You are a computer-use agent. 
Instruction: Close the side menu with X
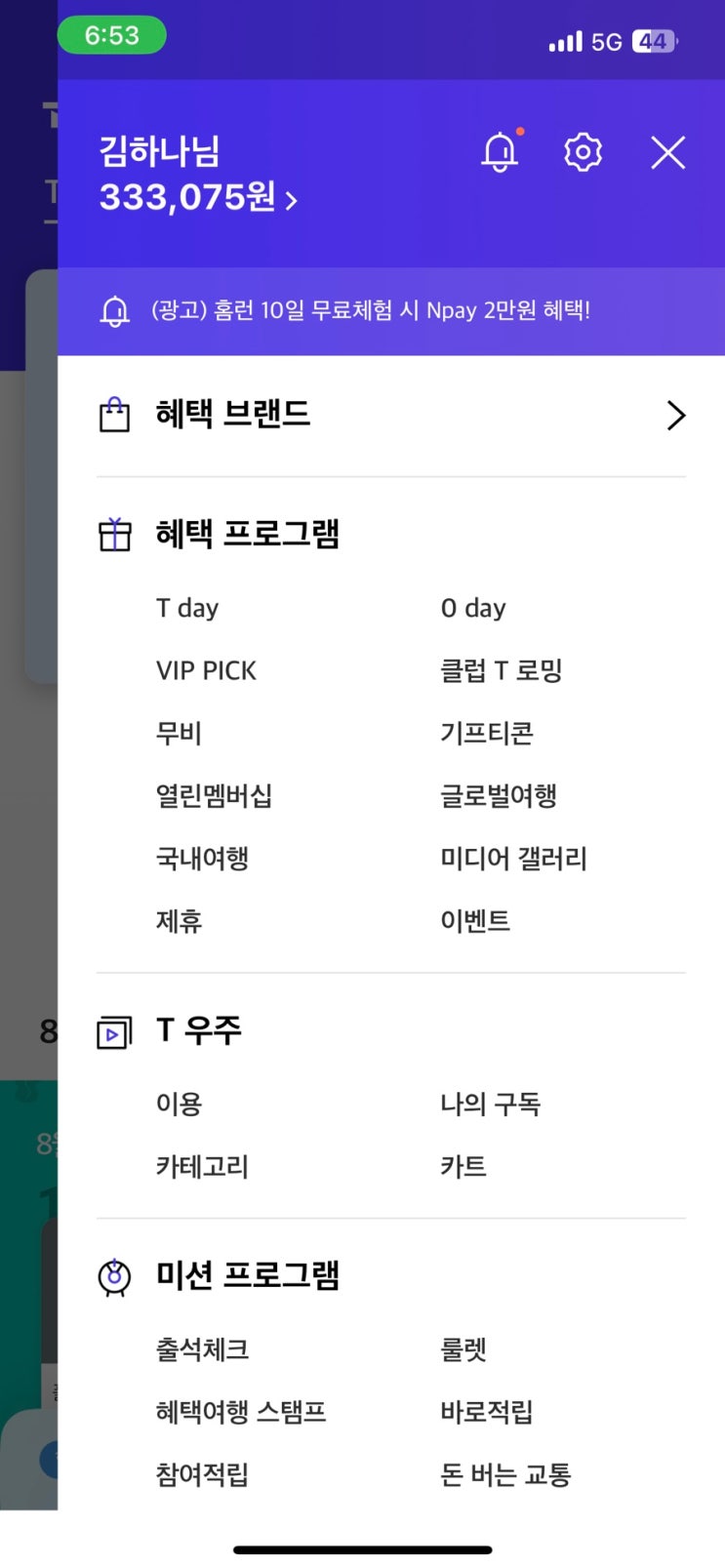click(x=668, y=152)
